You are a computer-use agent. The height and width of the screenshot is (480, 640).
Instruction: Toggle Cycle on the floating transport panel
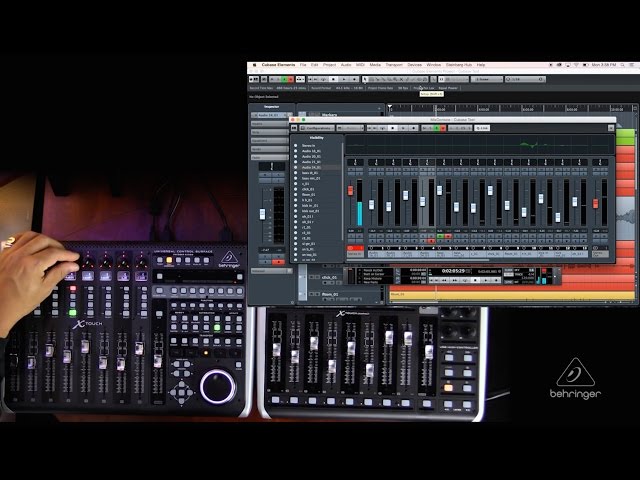(x=465, y=280)
